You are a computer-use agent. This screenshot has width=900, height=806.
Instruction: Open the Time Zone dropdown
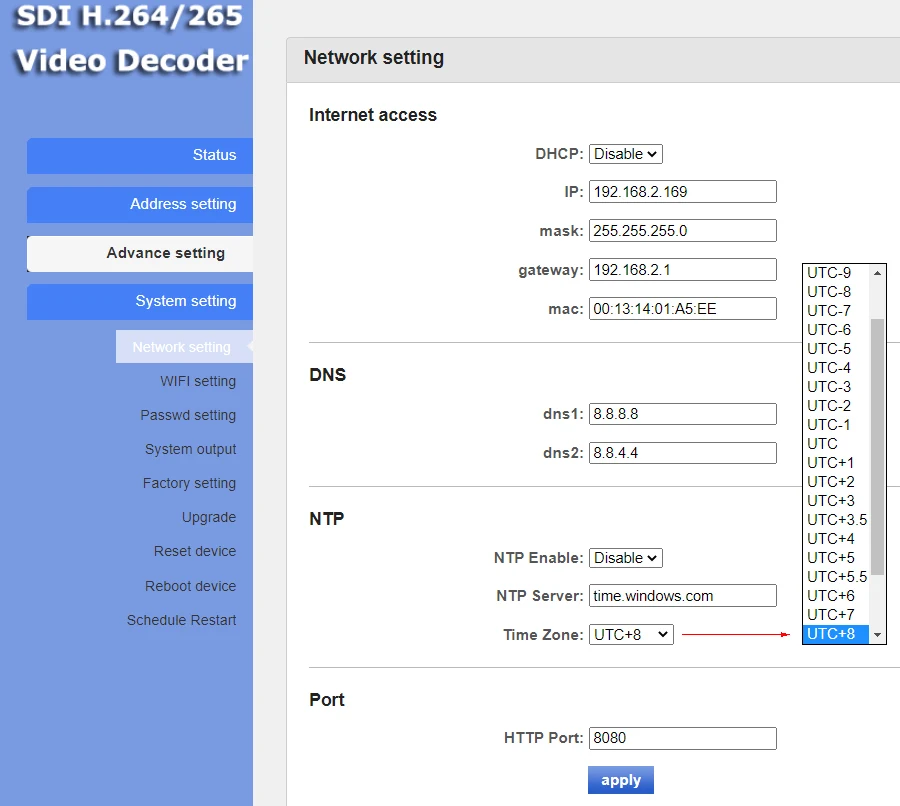pos(631,634)
